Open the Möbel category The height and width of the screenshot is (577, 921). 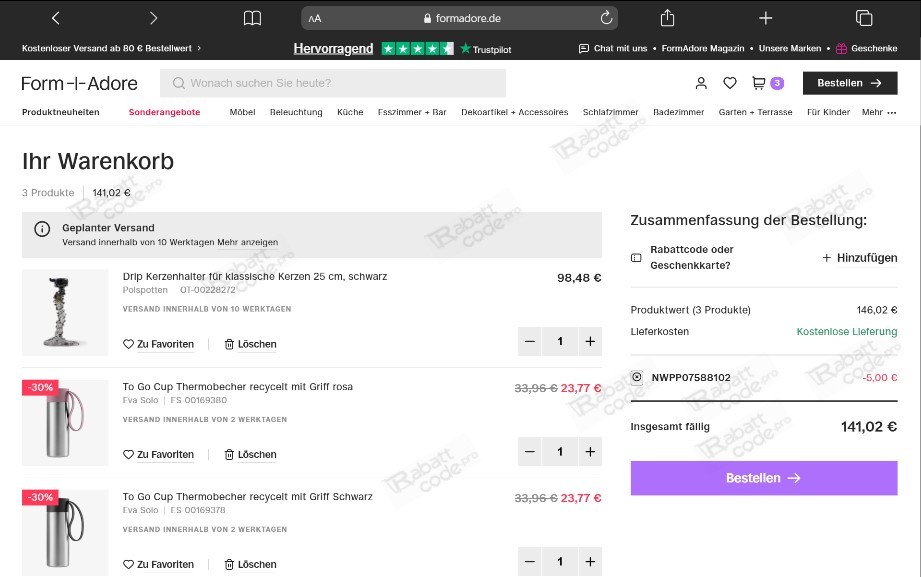tap(242, 112)
